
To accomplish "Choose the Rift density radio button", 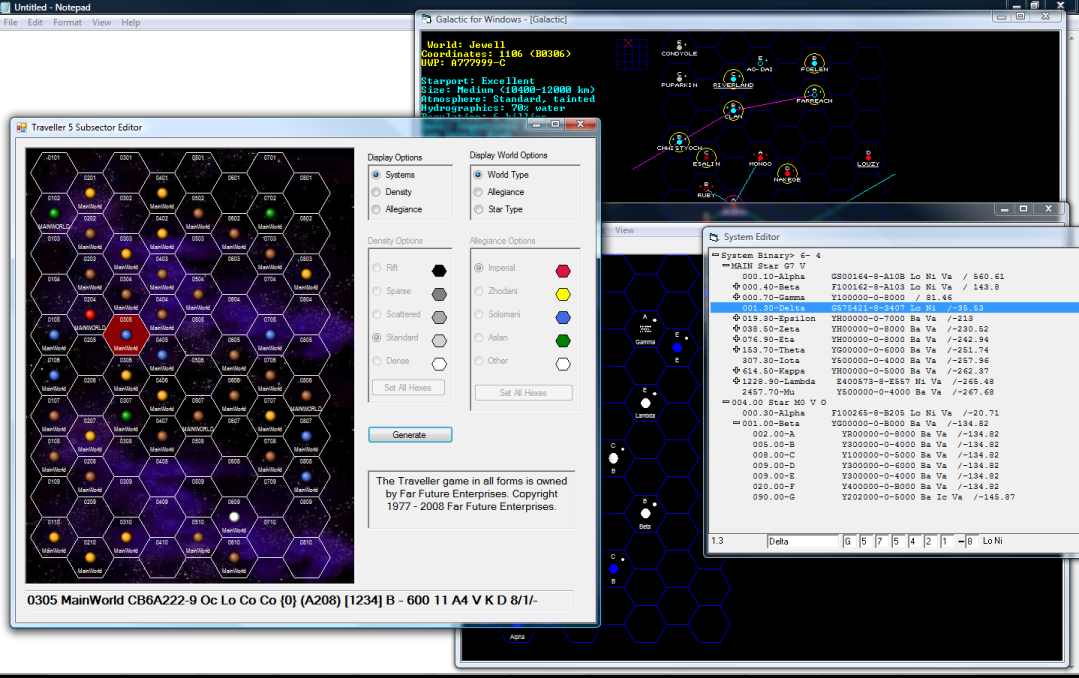I will (376, 268).
